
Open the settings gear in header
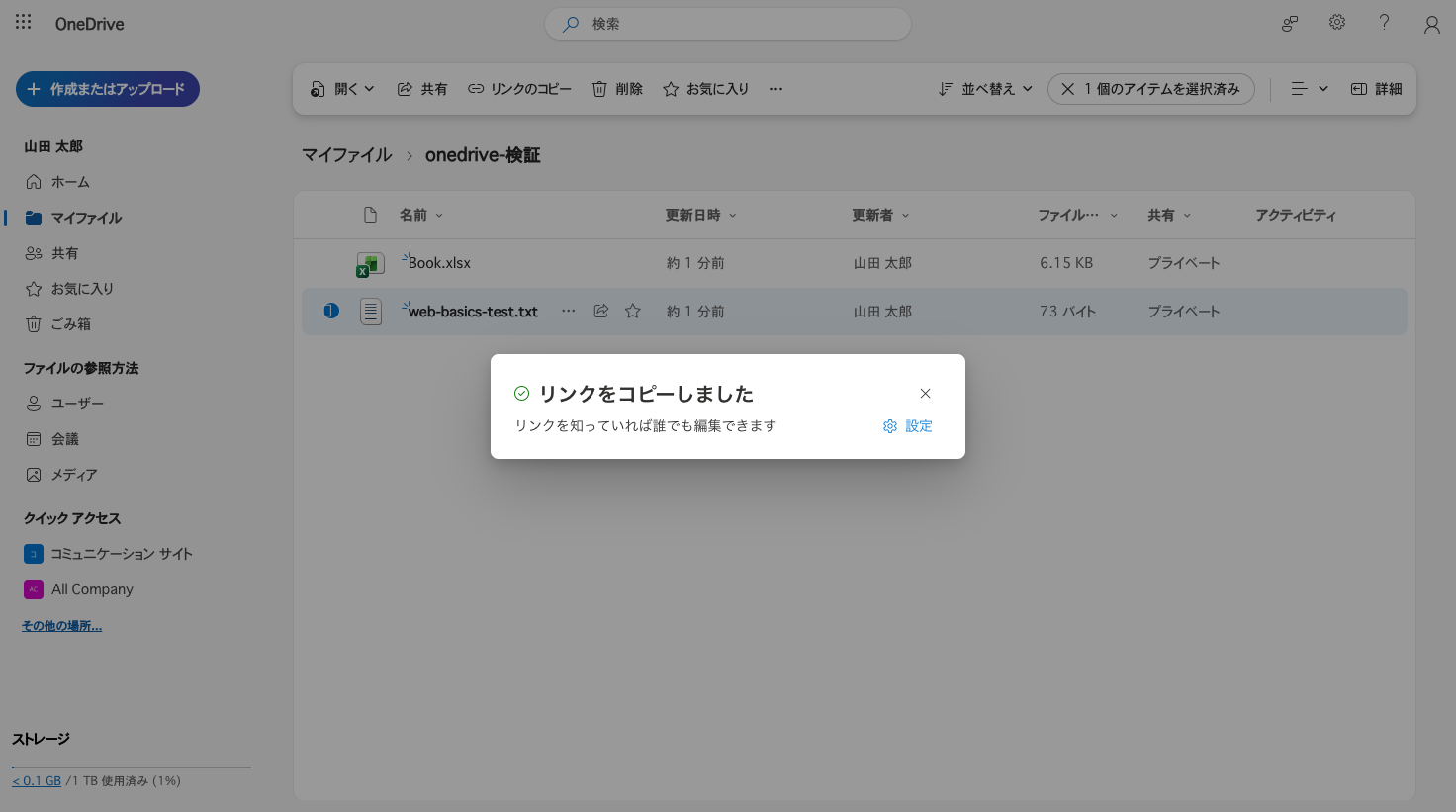tap(1337, 22)
